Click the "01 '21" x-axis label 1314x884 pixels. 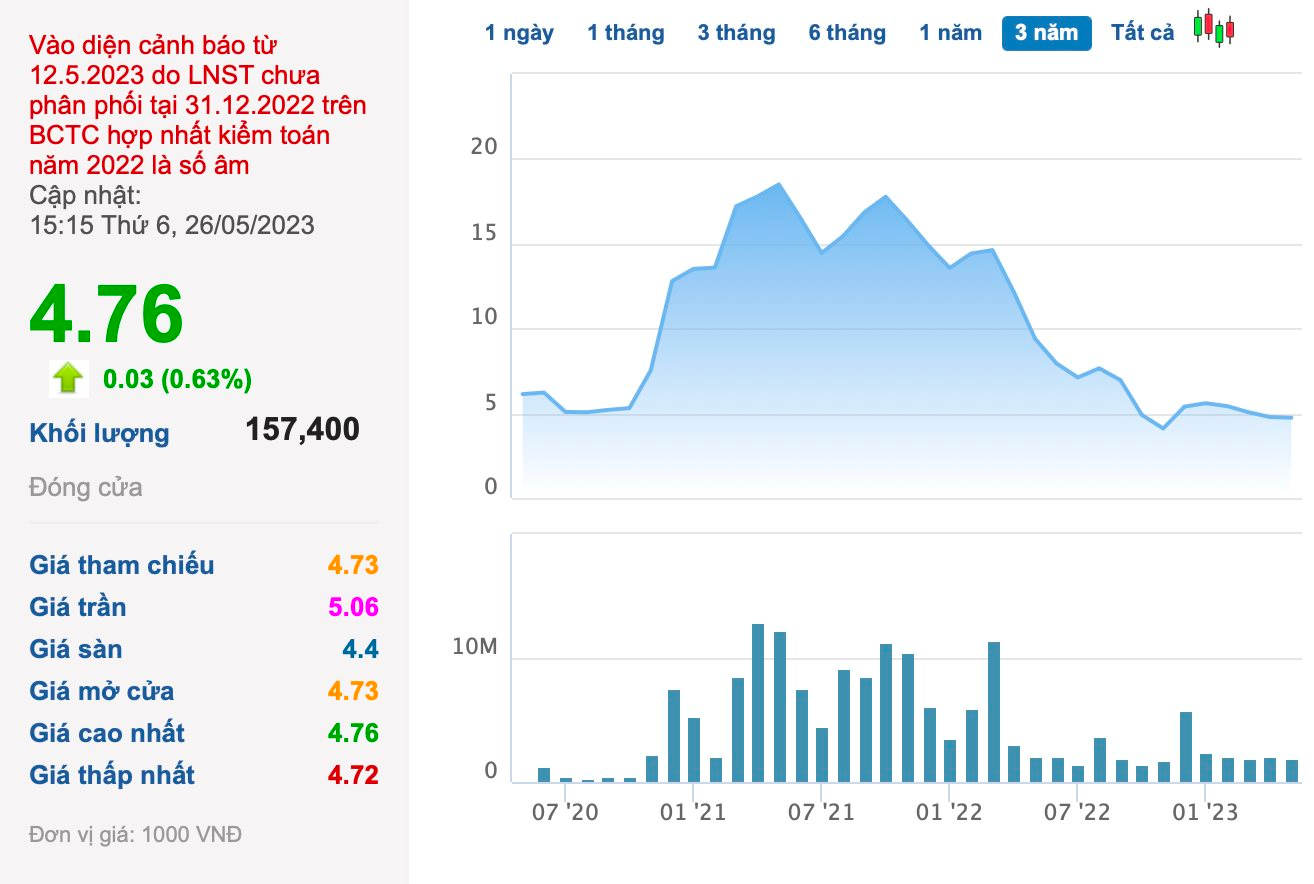[693, 812]
